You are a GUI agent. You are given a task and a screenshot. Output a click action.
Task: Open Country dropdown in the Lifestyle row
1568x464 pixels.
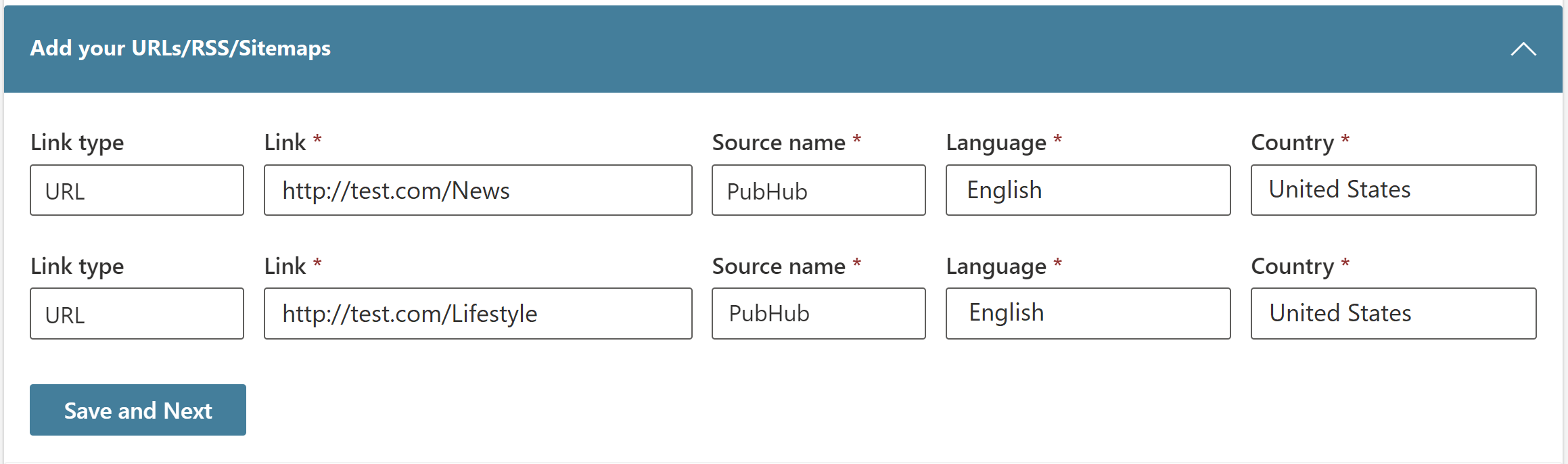point(1393,314)
